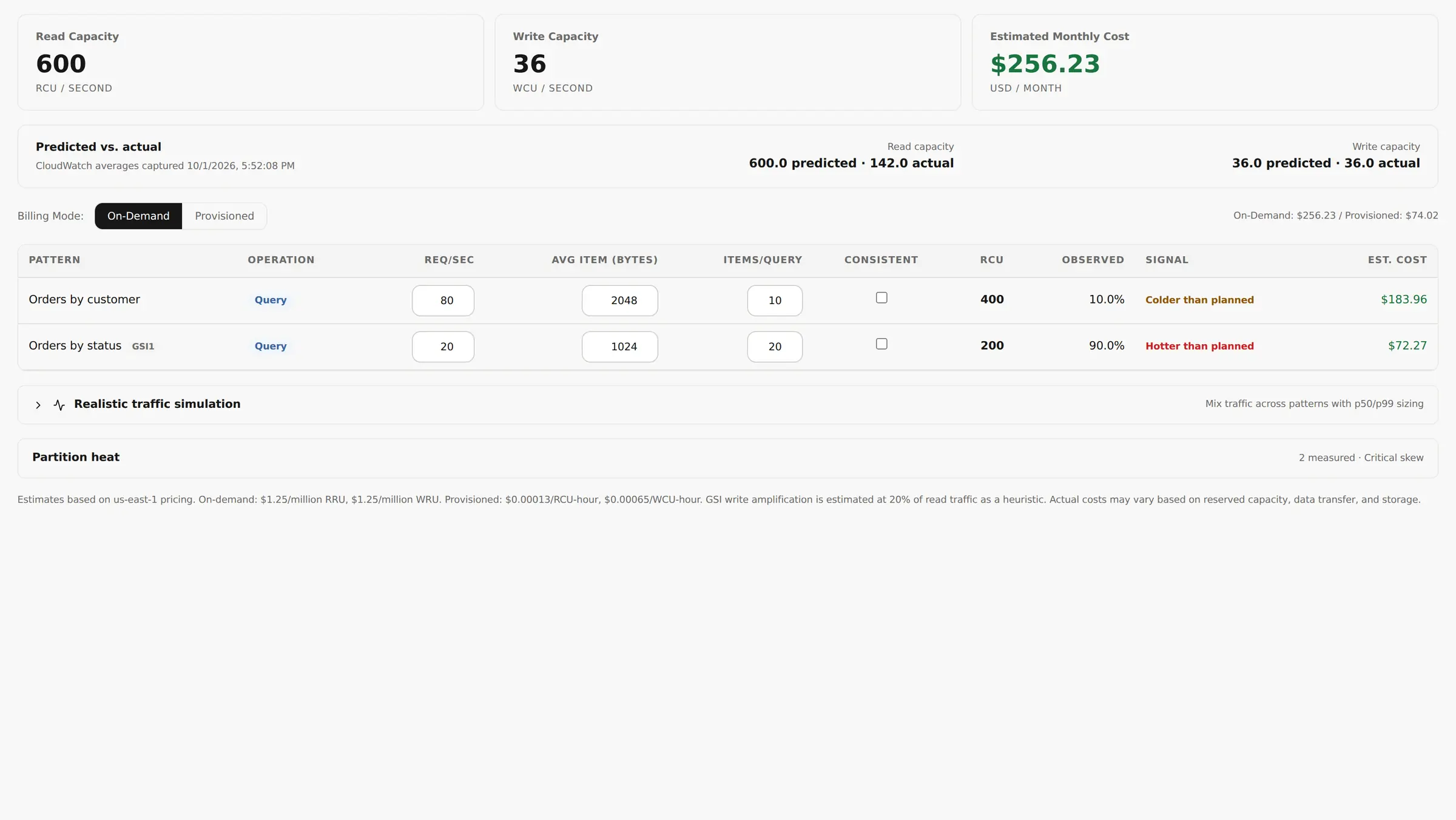Click the traffic pulse waveform icon
This screenshot has height=820, width=1456.
(x=59, y=405)
